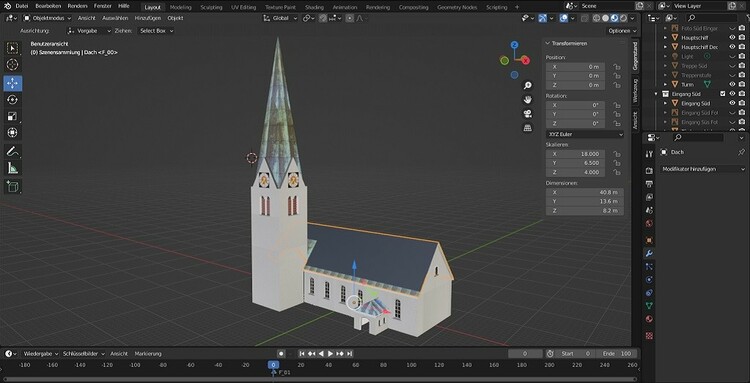Show the hidden Light object
Viewport: 750px width, 383px height.
coord(732,56)
